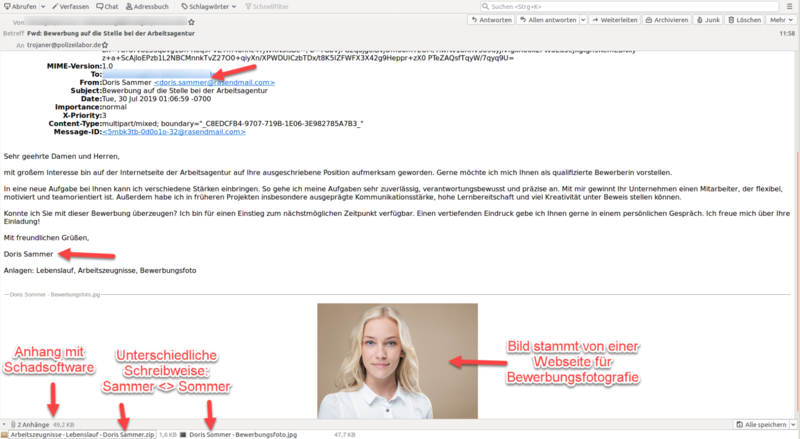The height and width of the screenshot is (439, 800).
Task: Click the jpg image icon before Doris Sommer attachment
Action: [183, 435]
